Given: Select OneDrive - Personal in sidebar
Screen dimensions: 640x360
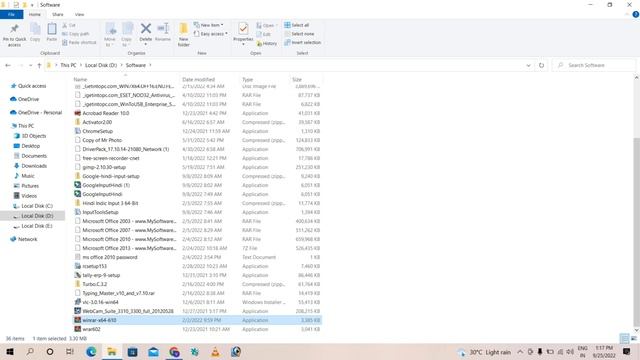Looking at the screenshot, I should [40, 113].
